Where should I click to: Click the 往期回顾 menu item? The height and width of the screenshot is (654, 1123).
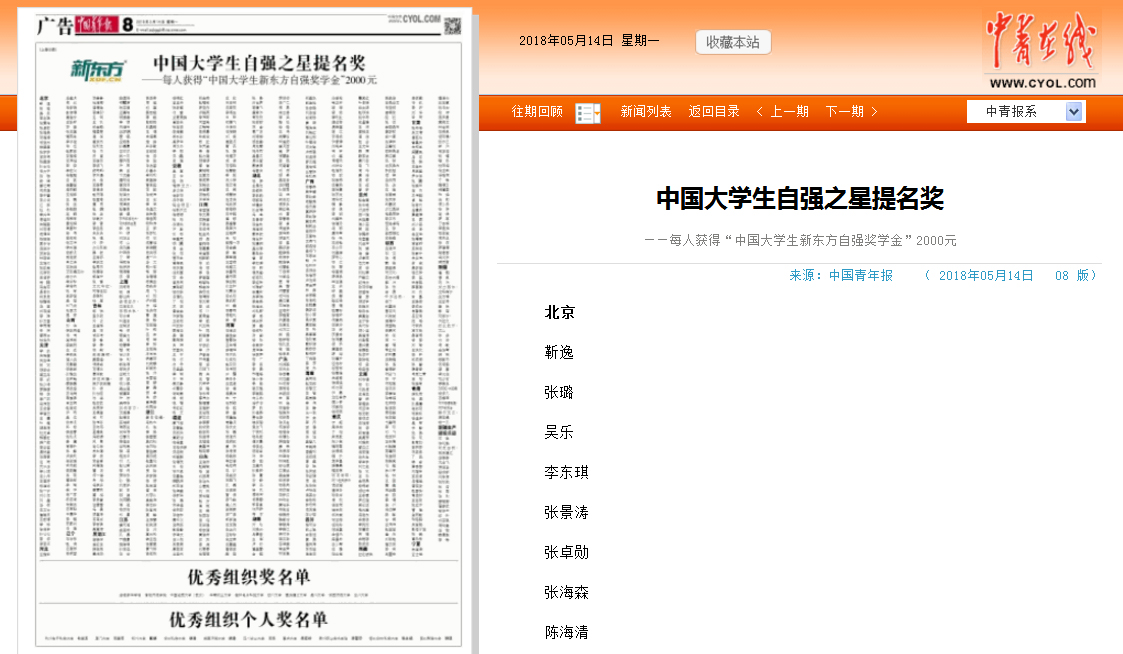(537, 112)
